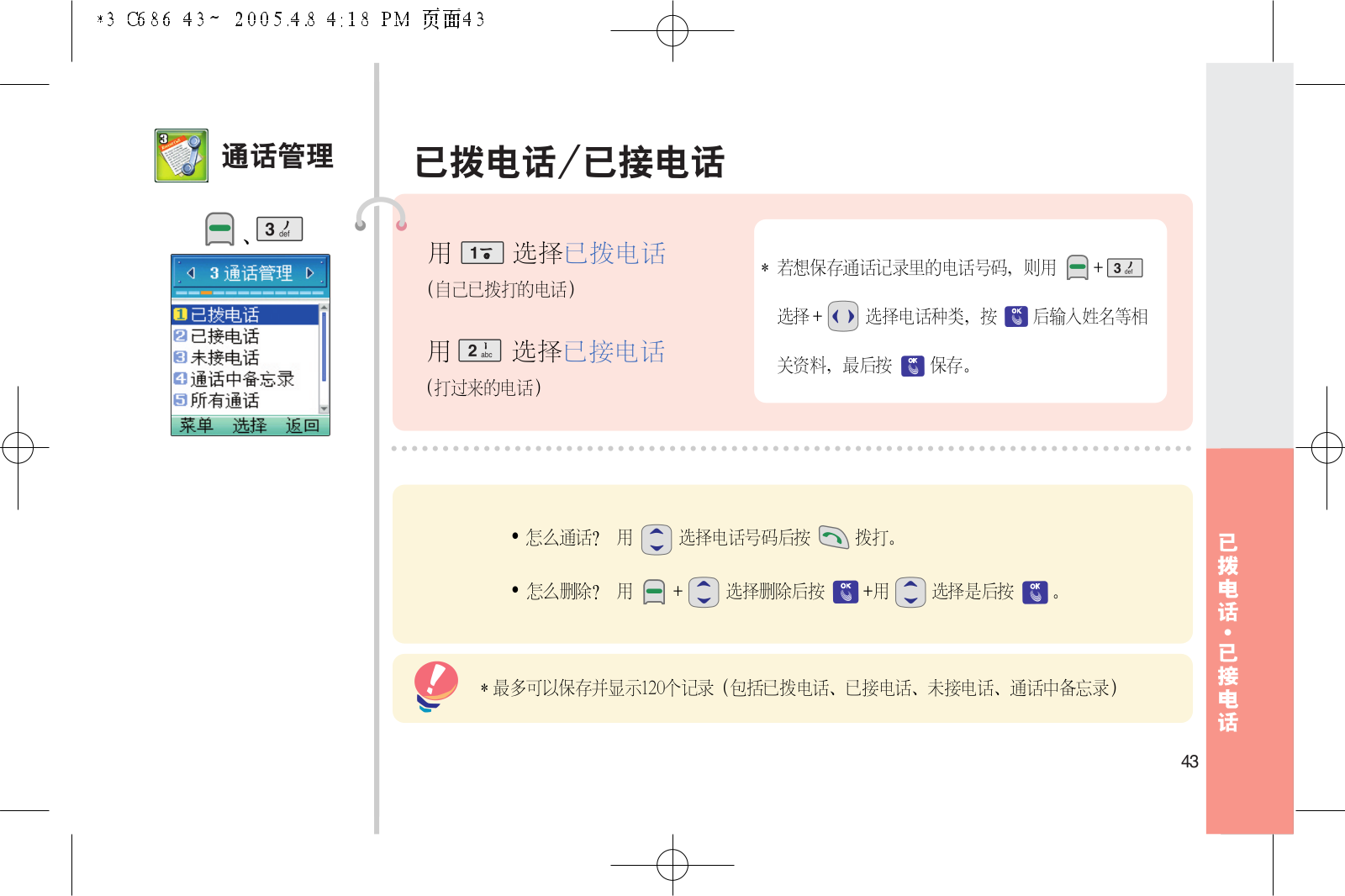Click the 2 abc key icon
The height and width of the screenshot is (896, 1345).
pyautogui.click(x=480, y=350)
